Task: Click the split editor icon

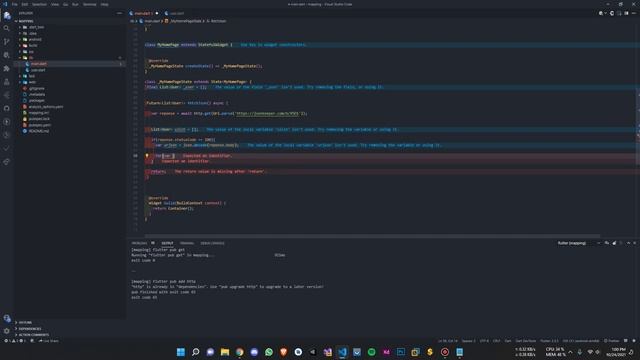Action: [x=627, y=13]
